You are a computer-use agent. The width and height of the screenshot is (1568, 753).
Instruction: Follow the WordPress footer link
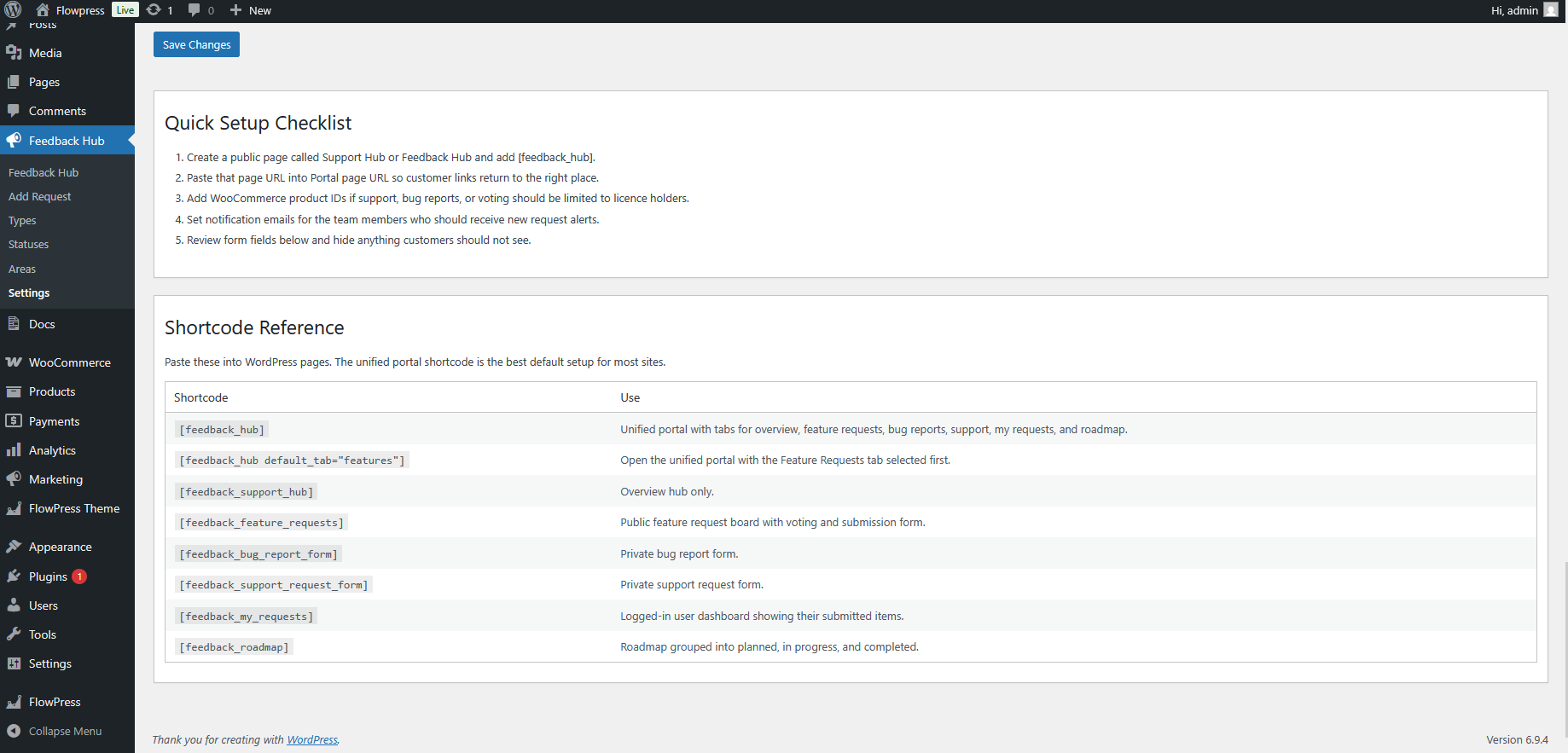(312, 739)
